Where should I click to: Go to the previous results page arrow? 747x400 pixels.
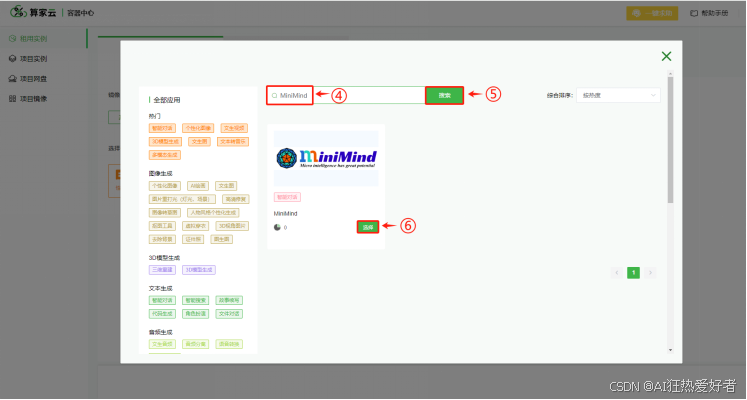tap(616, 273)
